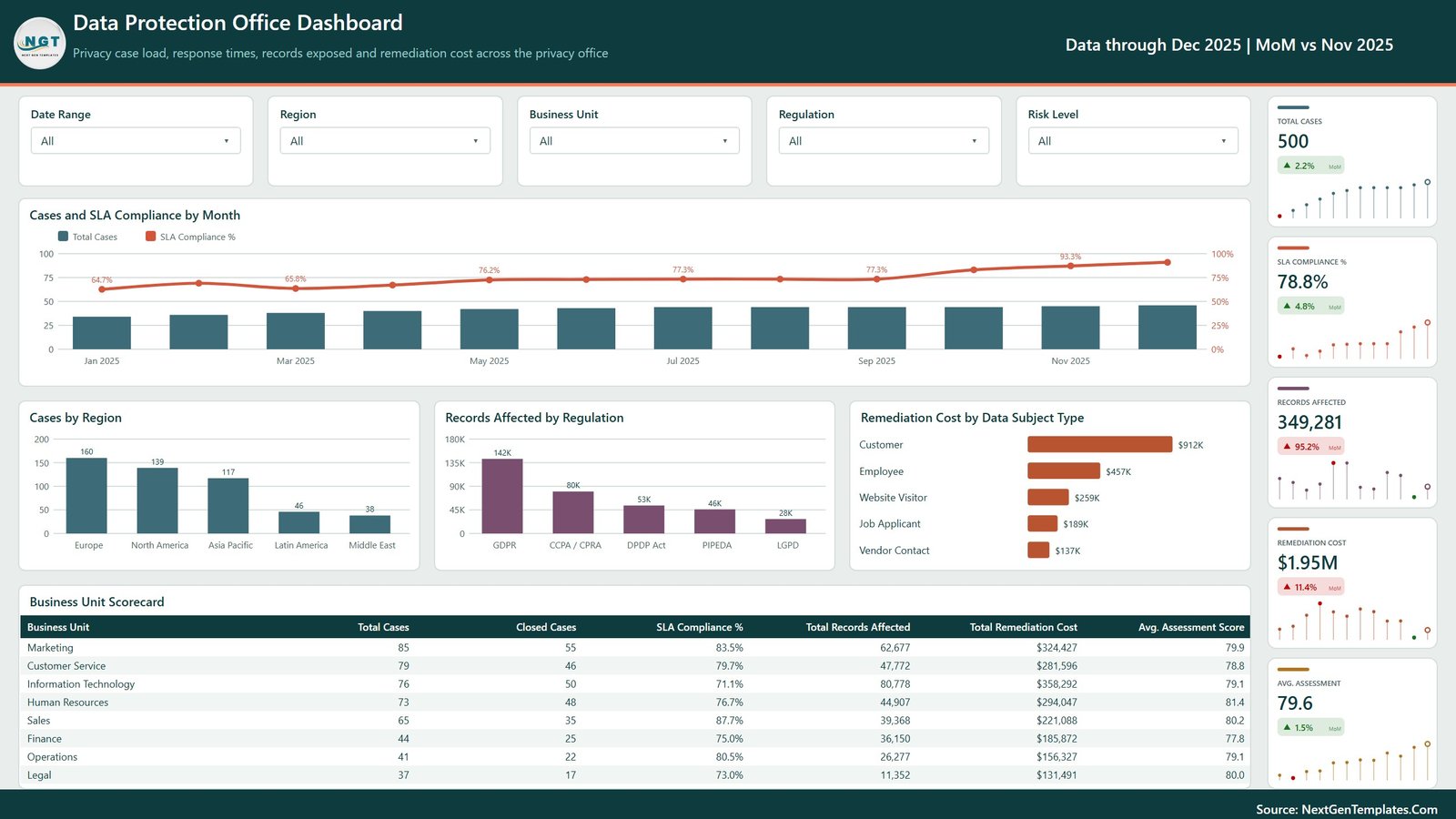Click the 95.2% MoM badge on Records Affected
Image resolution: width=1456 pixels, height=819 pixels.
tap(1310, 447)
